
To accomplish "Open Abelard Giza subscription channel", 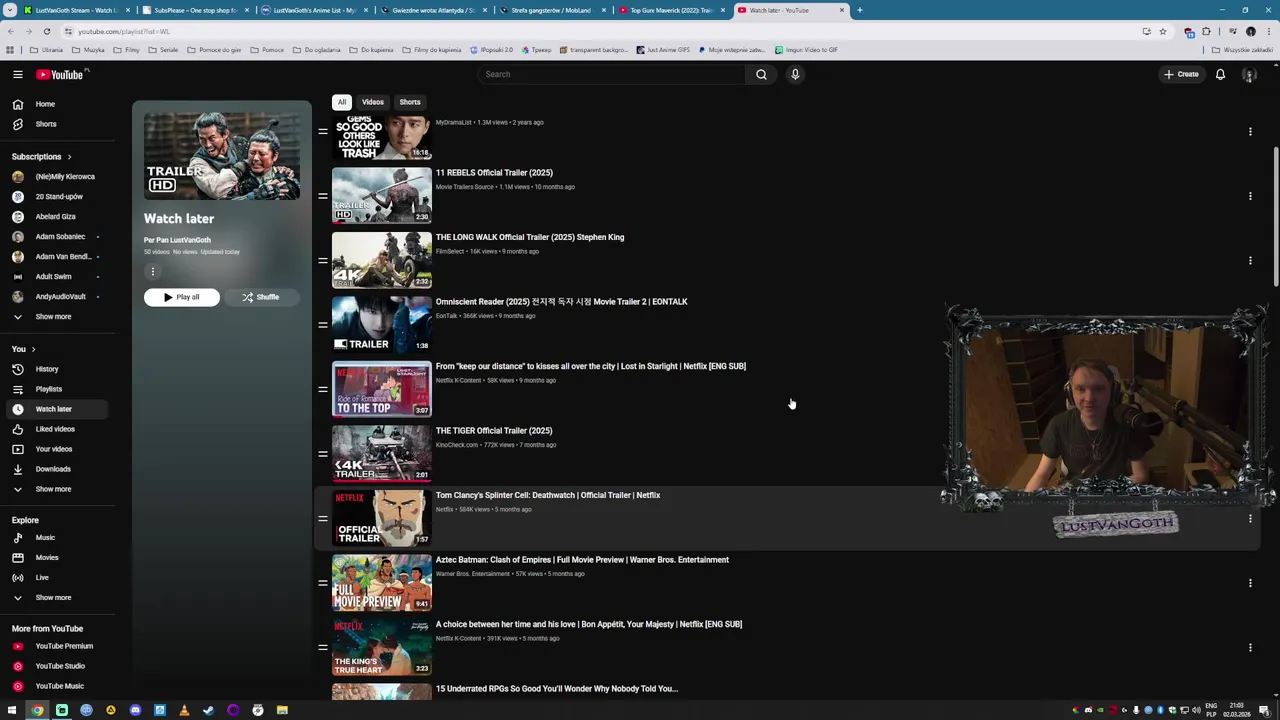I will pyautogui.click(x=54, y=217).
